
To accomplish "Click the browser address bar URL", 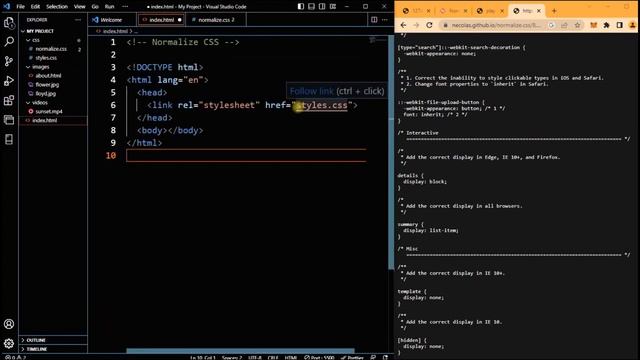I will click(x=496, y=25).
